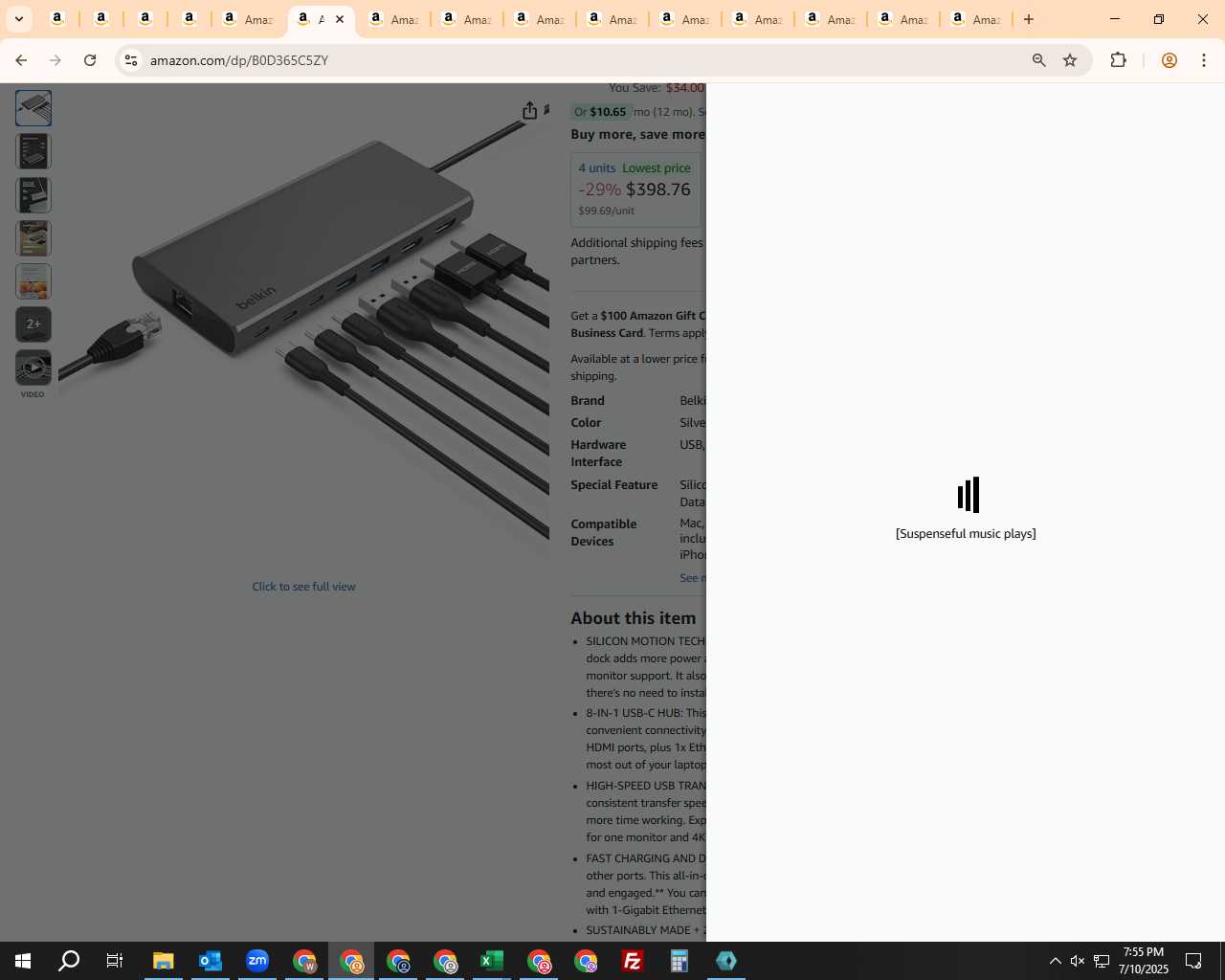Open Outlook from the taskbar
The width and height of the screenshot is (1225, 980).
(x=211, y=961)
